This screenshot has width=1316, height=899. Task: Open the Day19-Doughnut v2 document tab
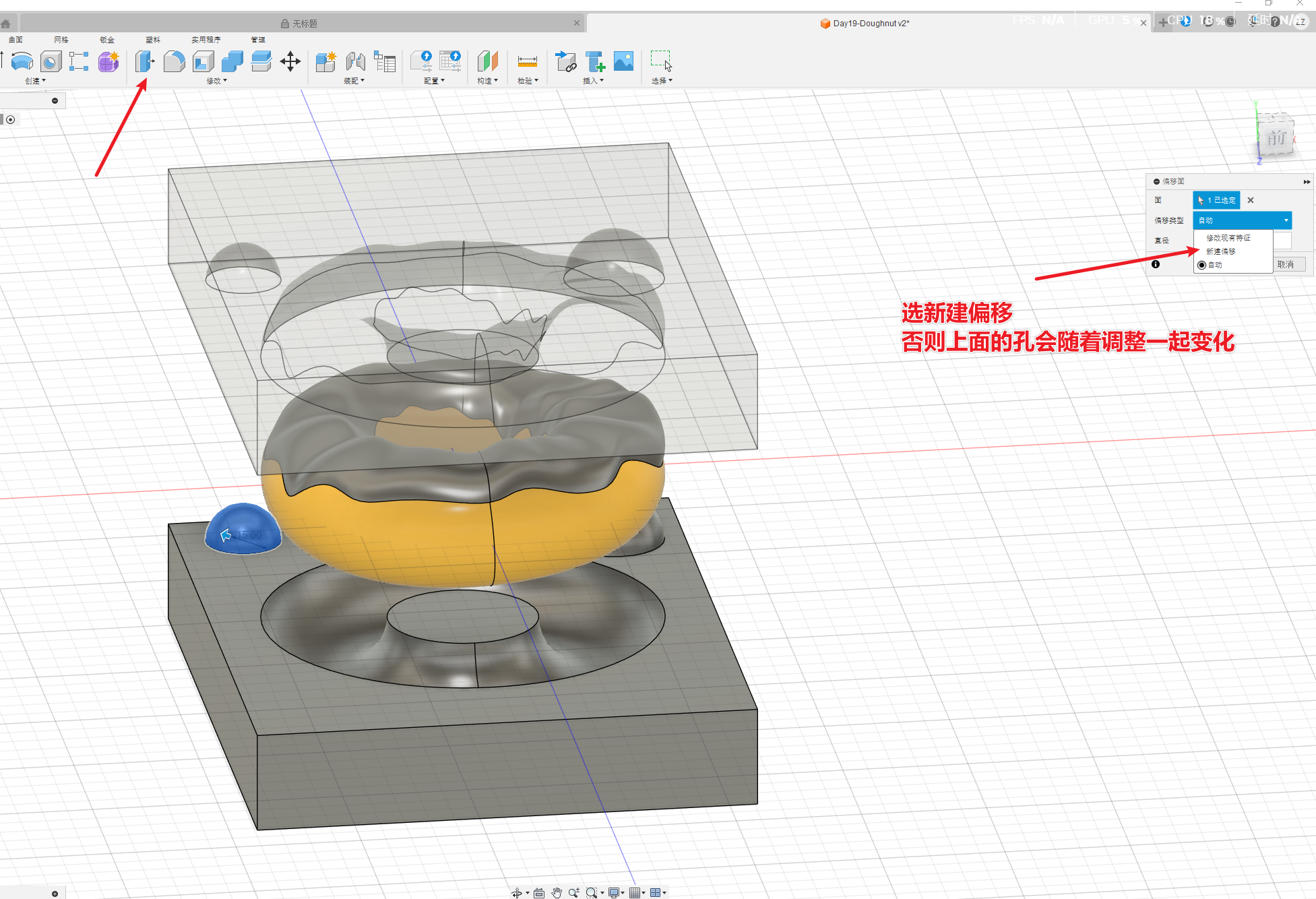tap(871, 24)
